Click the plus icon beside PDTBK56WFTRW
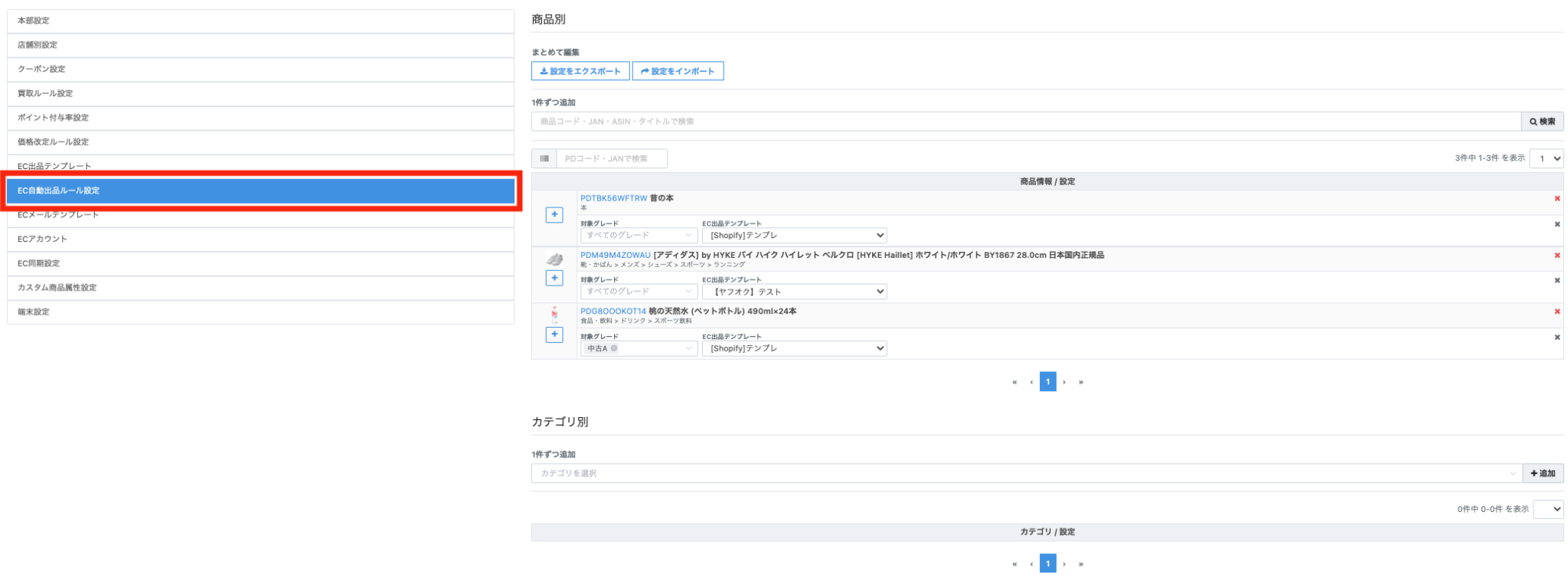The image size is (1568, 584). [x=554, y=215]
